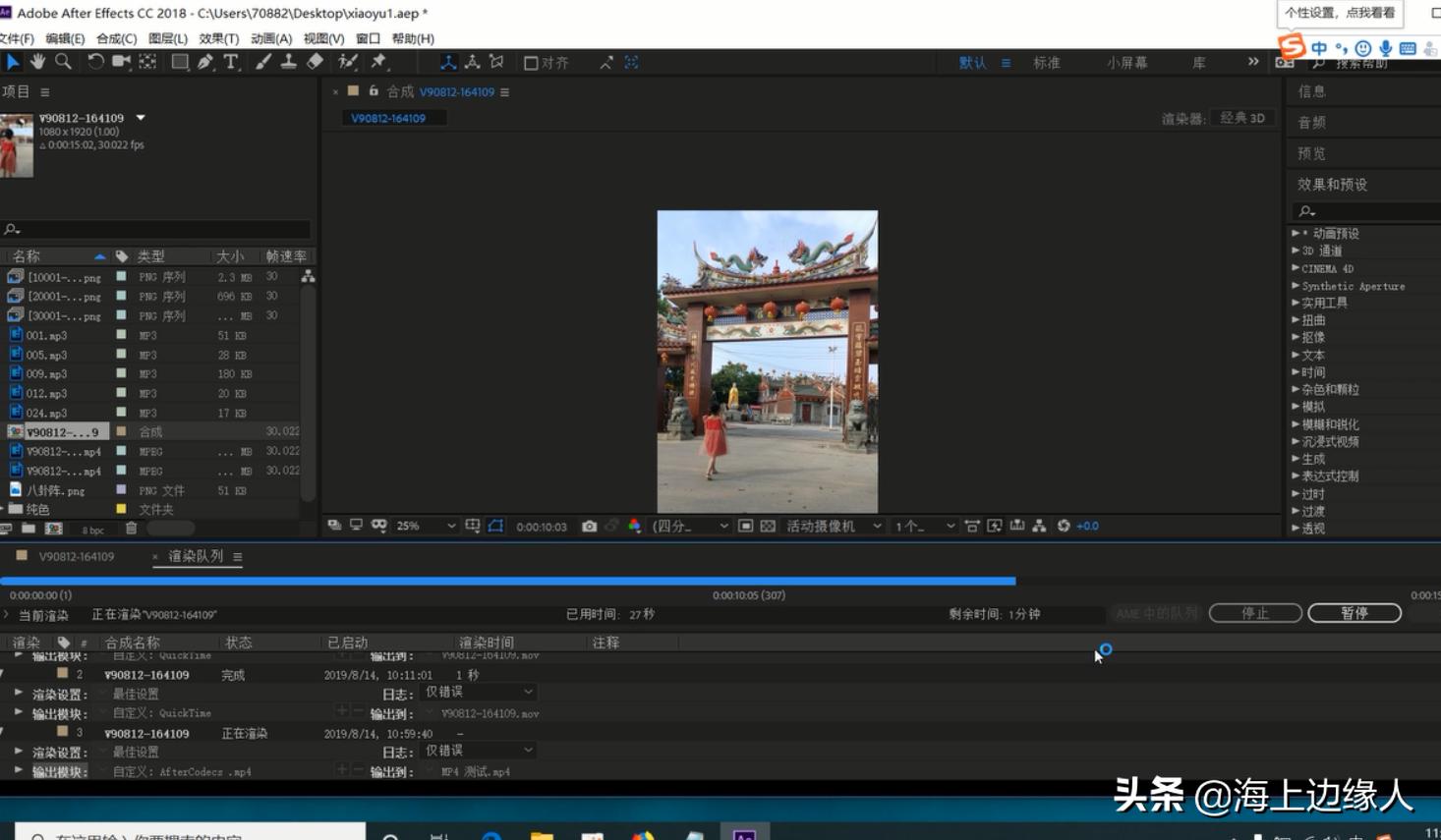Click the 暂停 button to pause rendering

point(1355,612)
